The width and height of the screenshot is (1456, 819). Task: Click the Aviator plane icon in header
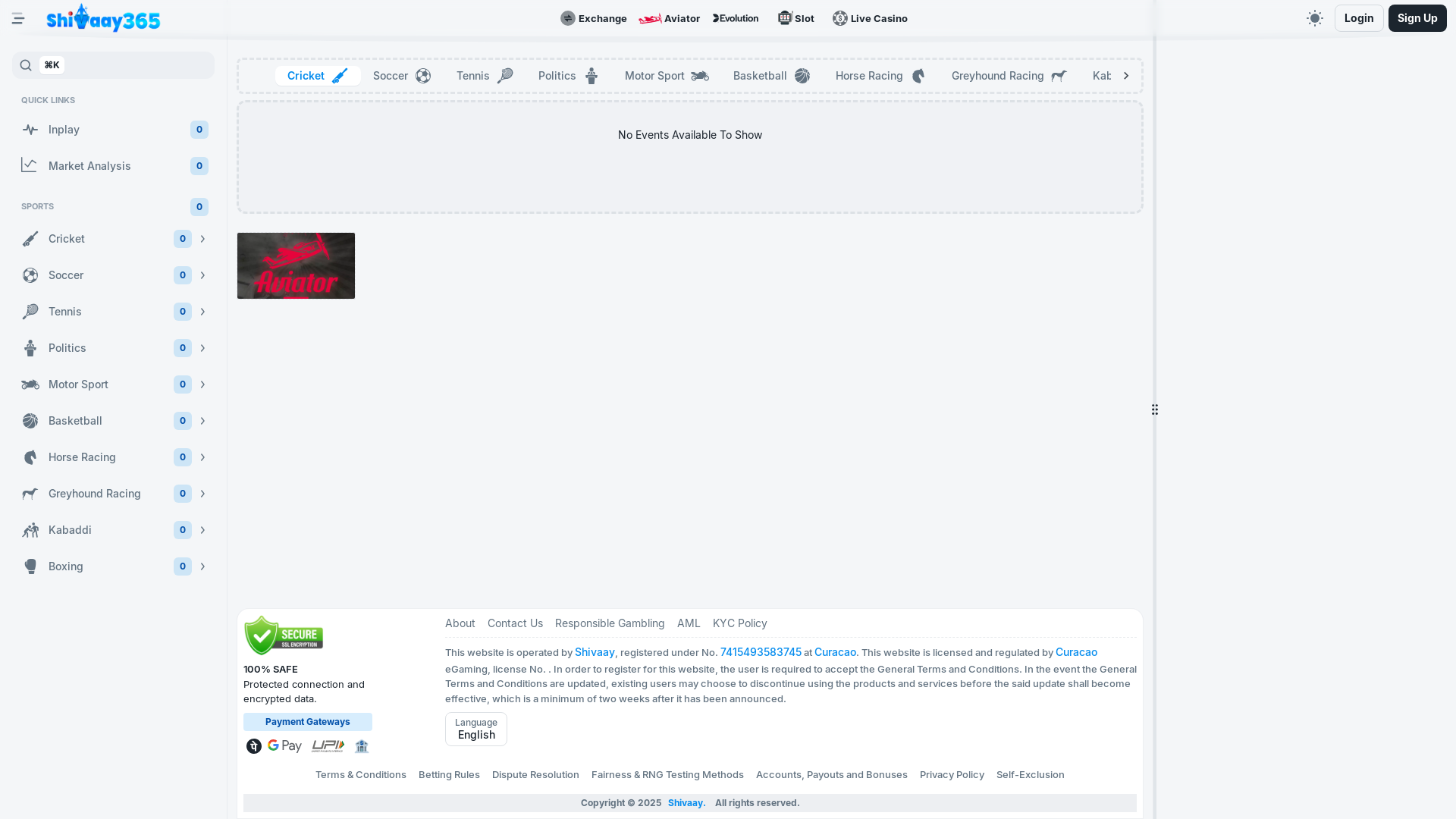click(650, 18)
